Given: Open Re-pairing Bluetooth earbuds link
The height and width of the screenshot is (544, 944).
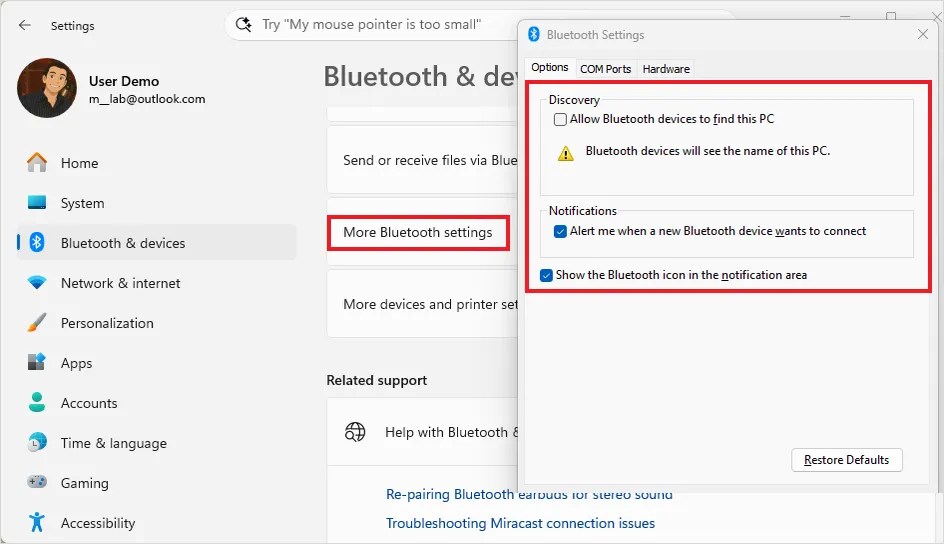Looking at the screenshot, I should pyautogui.click(x=529, y=494).
